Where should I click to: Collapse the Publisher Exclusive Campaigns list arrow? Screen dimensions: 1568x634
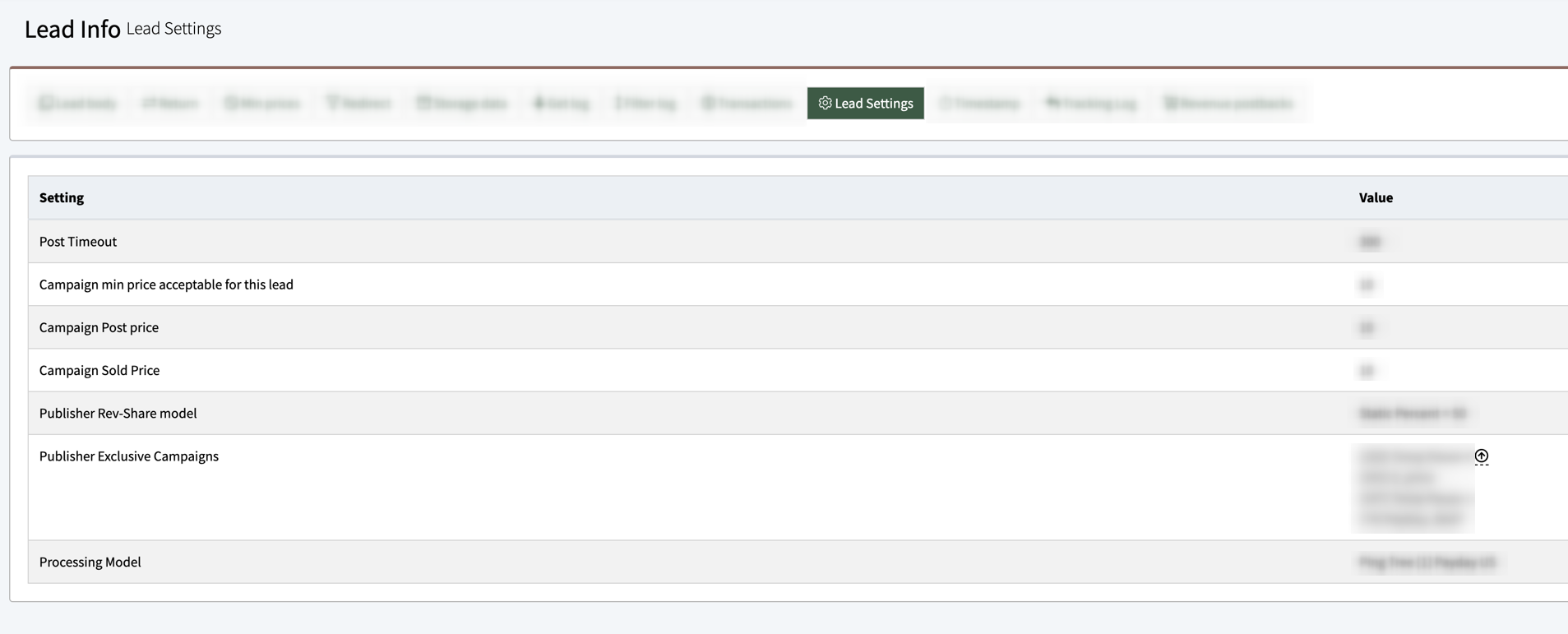click(1481, 456)
